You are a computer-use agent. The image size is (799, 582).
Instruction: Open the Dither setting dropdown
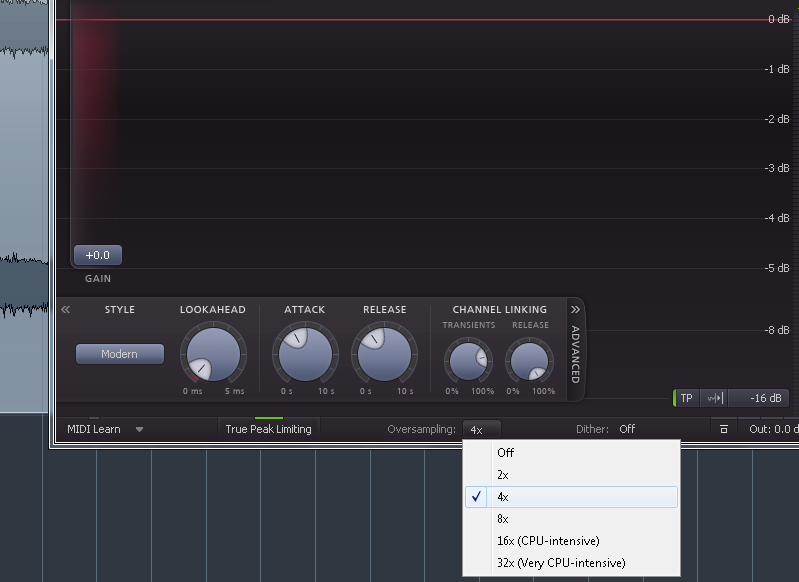627,429
